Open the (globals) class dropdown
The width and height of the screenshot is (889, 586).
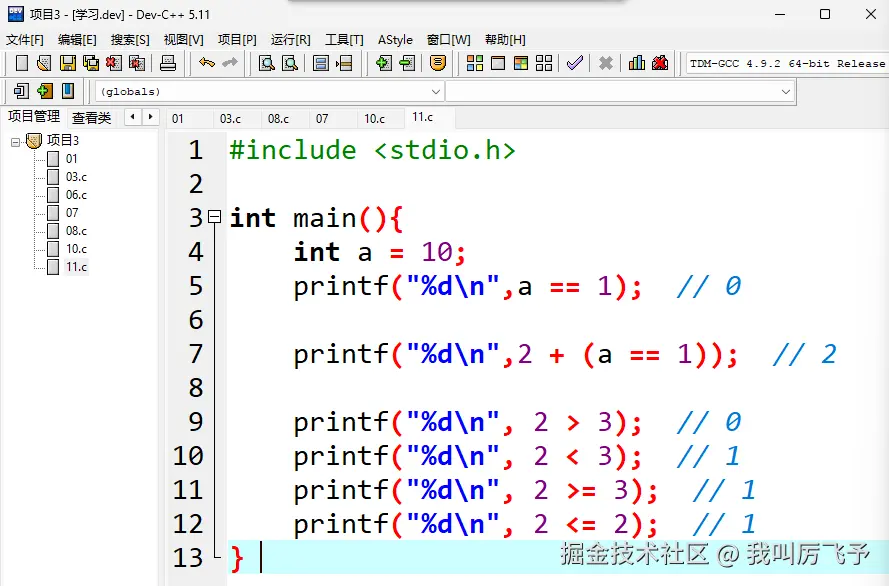tap(269, 91)
